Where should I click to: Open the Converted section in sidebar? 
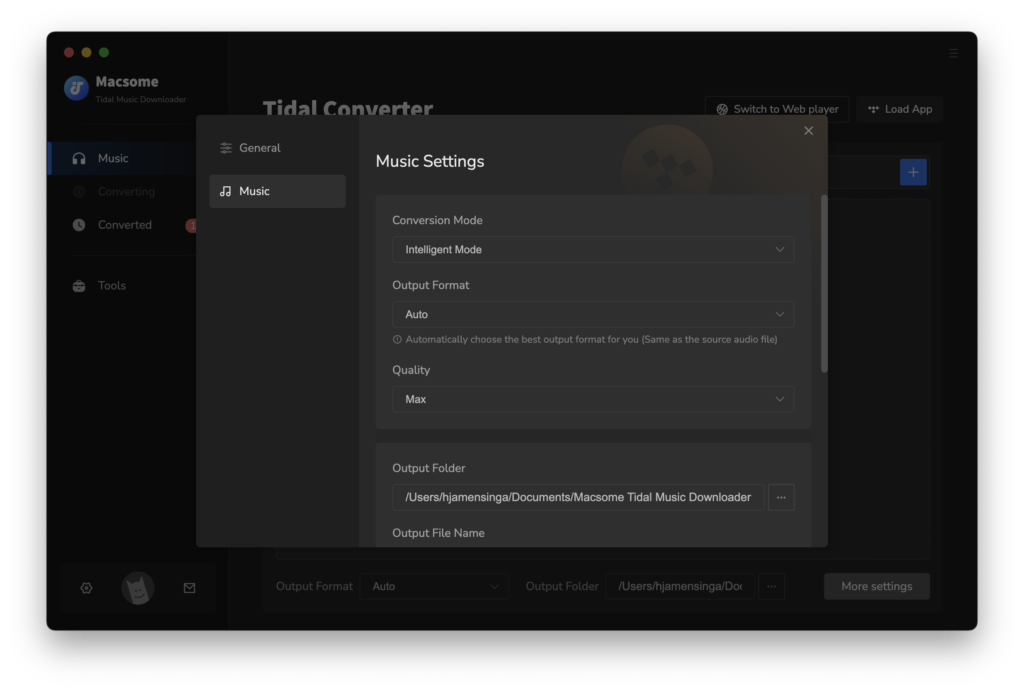click(x=121, y=225)
